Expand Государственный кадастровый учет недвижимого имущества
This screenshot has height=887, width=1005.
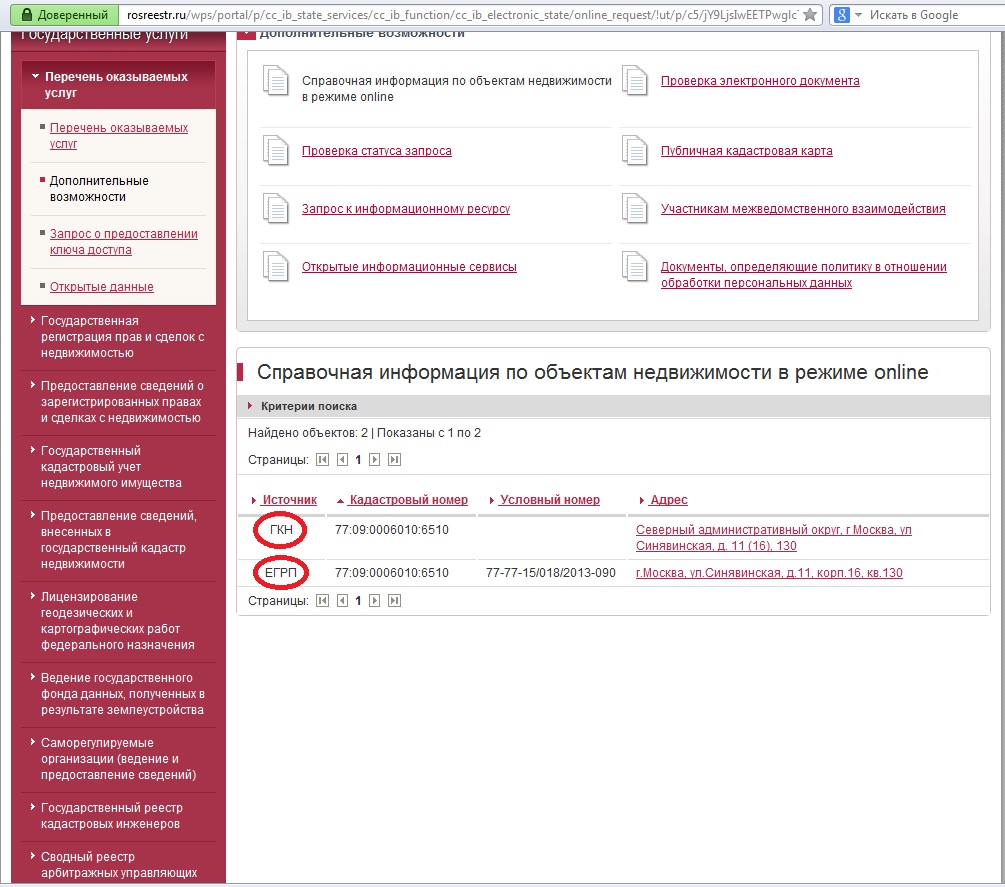click(x=111, y=467)
